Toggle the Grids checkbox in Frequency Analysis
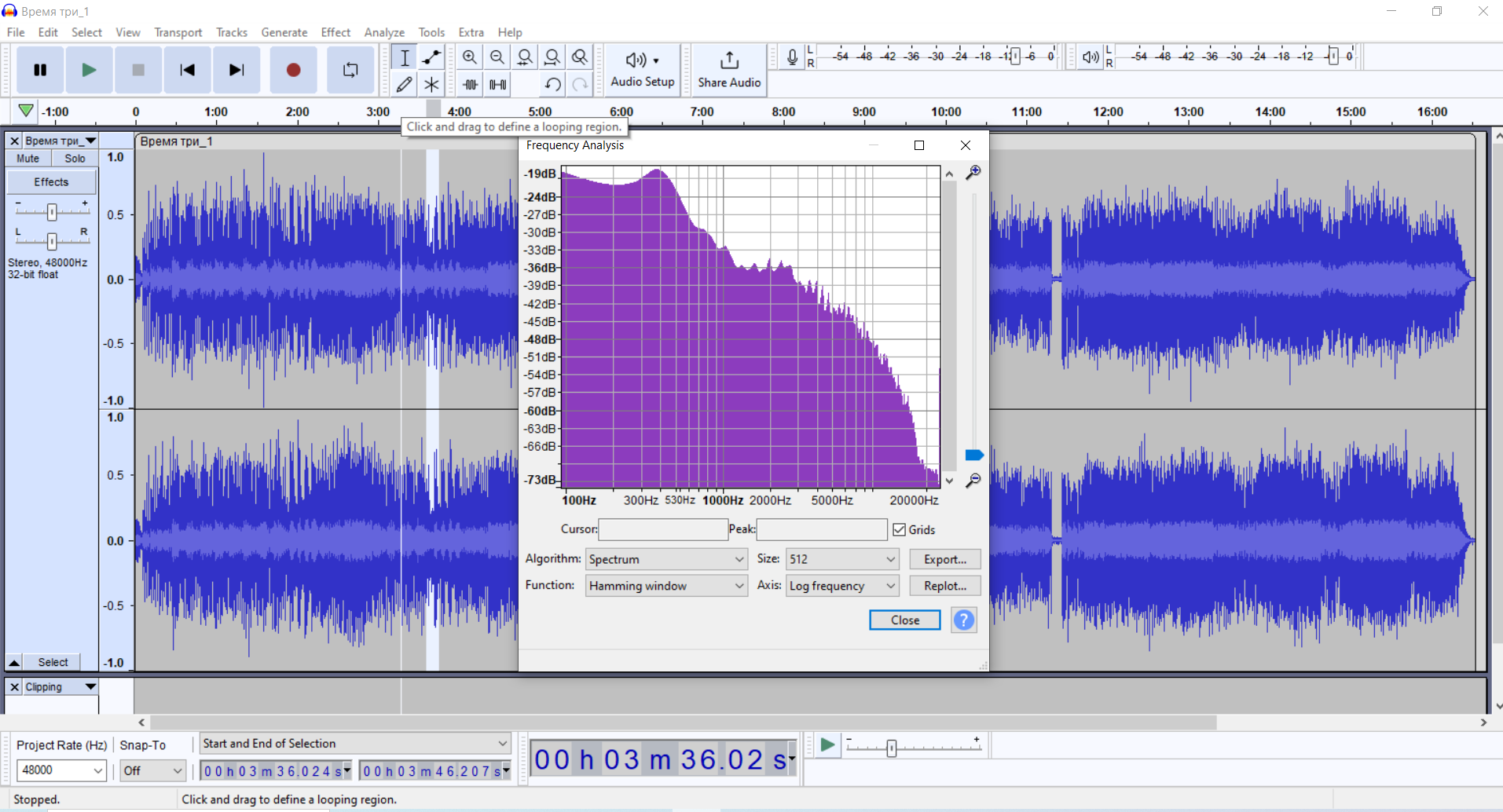 point(900,530)
